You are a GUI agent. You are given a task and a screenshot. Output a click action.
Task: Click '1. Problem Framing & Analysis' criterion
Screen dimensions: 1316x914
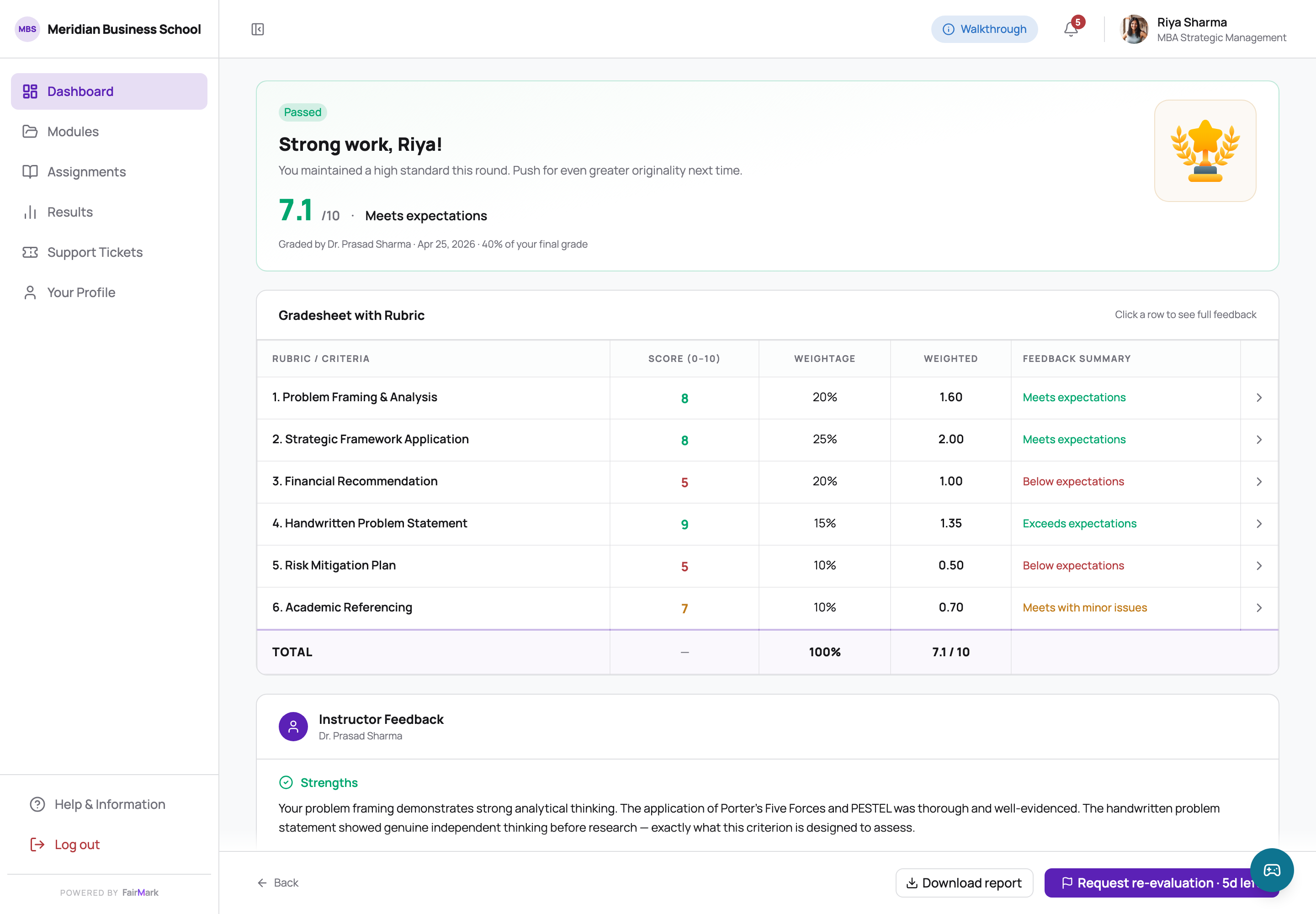(355, 398)
